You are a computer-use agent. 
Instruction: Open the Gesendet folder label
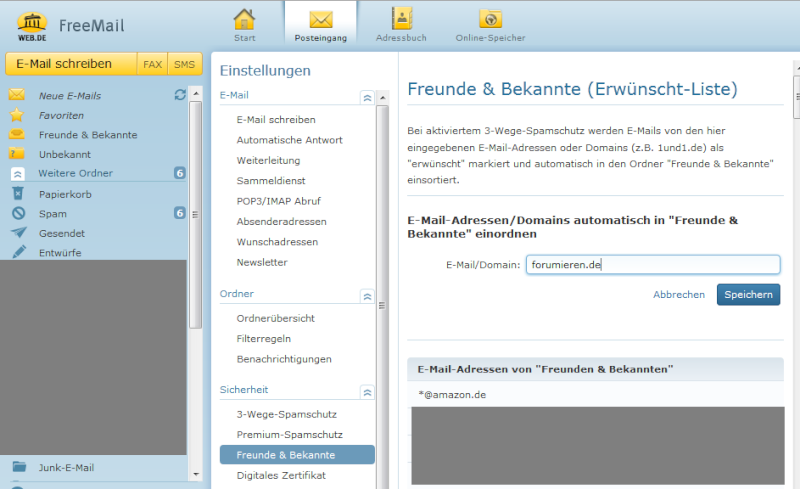pyautogui.click(x=62, y=233)
